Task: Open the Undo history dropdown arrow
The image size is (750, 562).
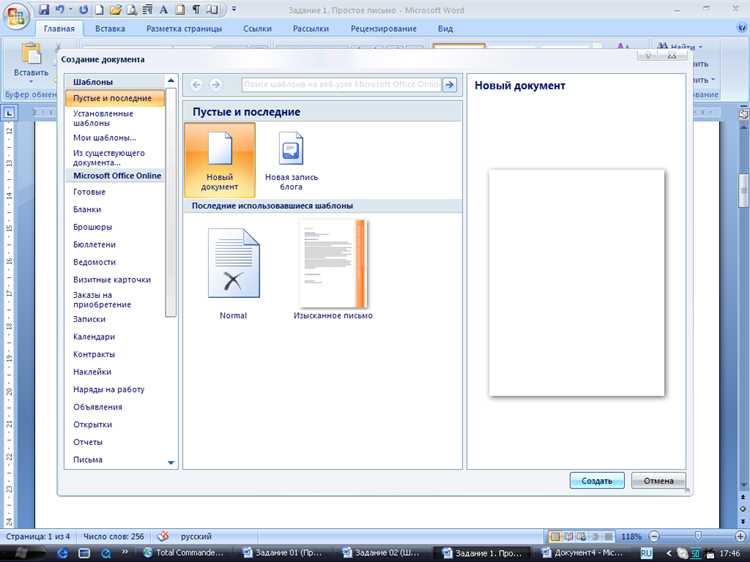Action: point(70,9)
